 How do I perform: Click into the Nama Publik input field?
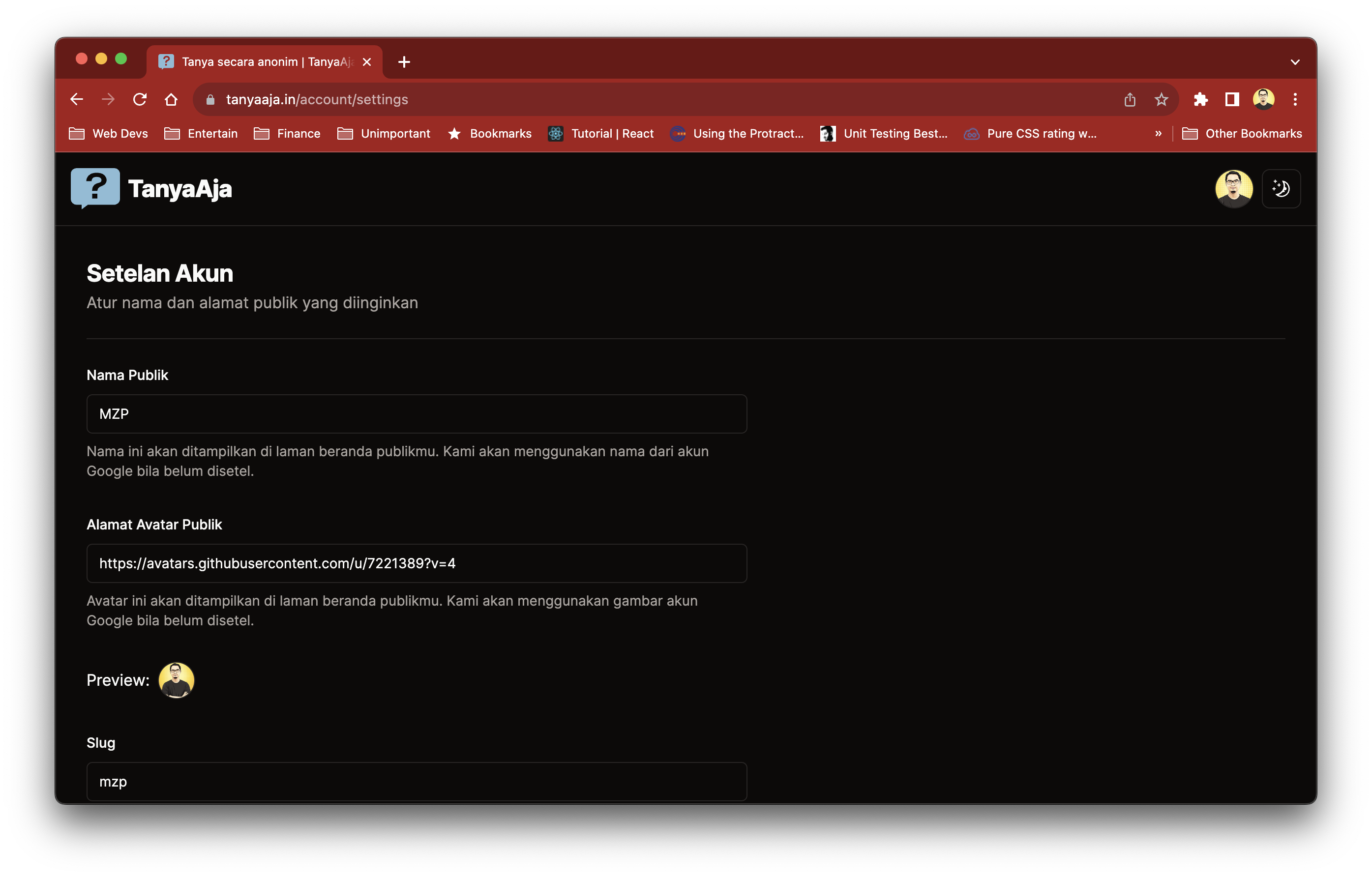pyautogui.click(x=416, y=414)
